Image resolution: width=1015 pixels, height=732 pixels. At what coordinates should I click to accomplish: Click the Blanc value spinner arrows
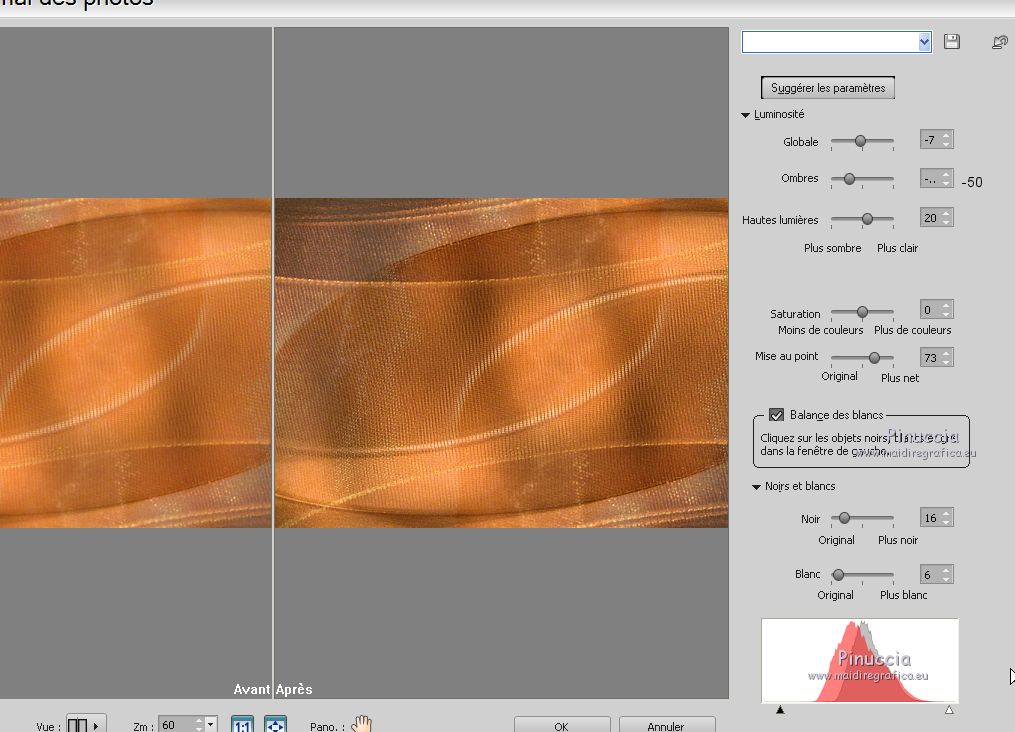click(x=947, y=574)
